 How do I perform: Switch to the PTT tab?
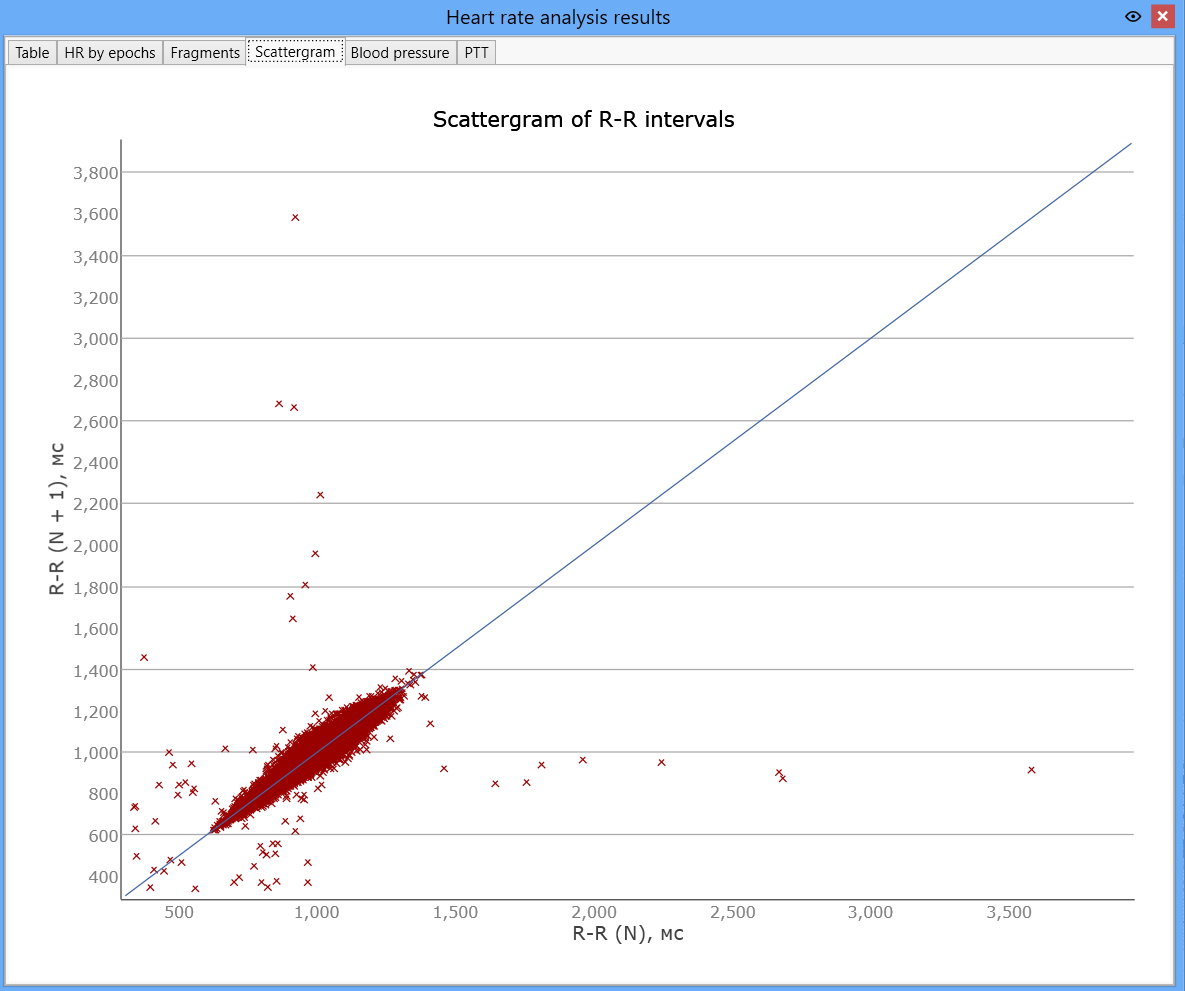[x=476, y=53]
